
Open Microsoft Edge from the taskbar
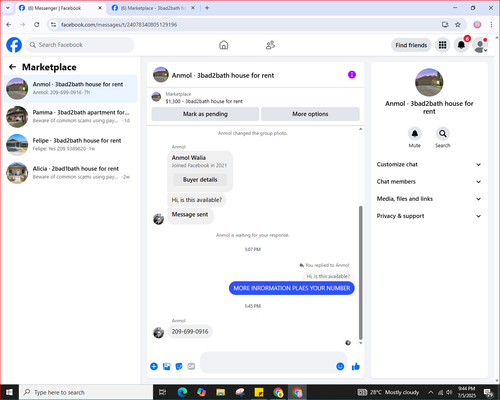point(182,392)
